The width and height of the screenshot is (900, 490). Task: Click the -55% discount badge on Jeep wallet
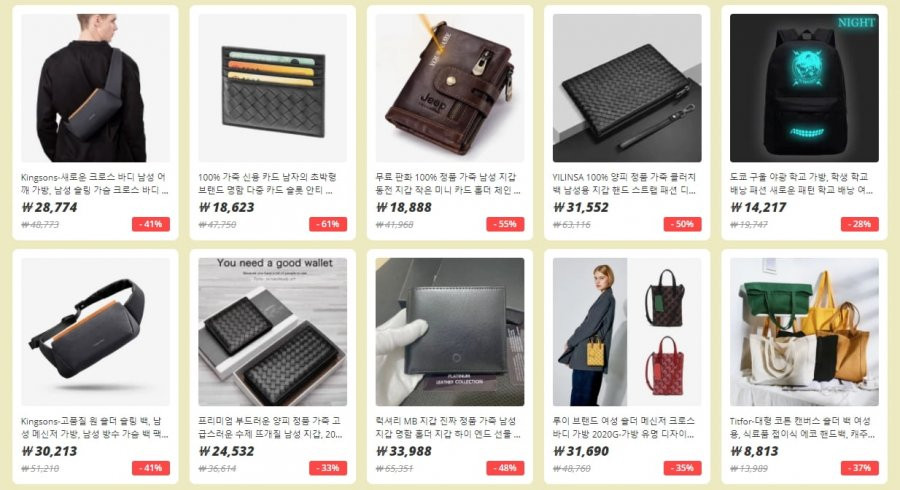(x=505, y=224)
